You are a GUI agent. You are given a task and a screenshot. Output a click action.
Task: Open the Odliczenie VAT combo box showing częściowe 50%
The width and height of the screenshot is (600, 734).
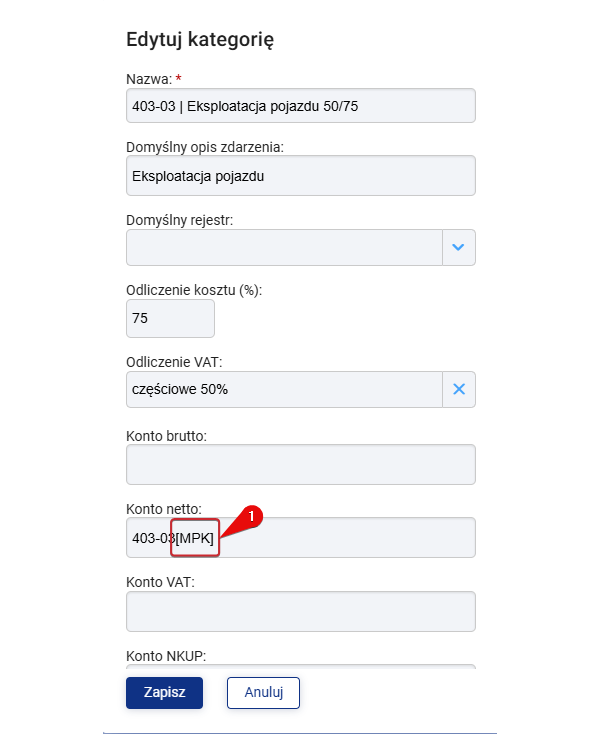tap(284, 389)
